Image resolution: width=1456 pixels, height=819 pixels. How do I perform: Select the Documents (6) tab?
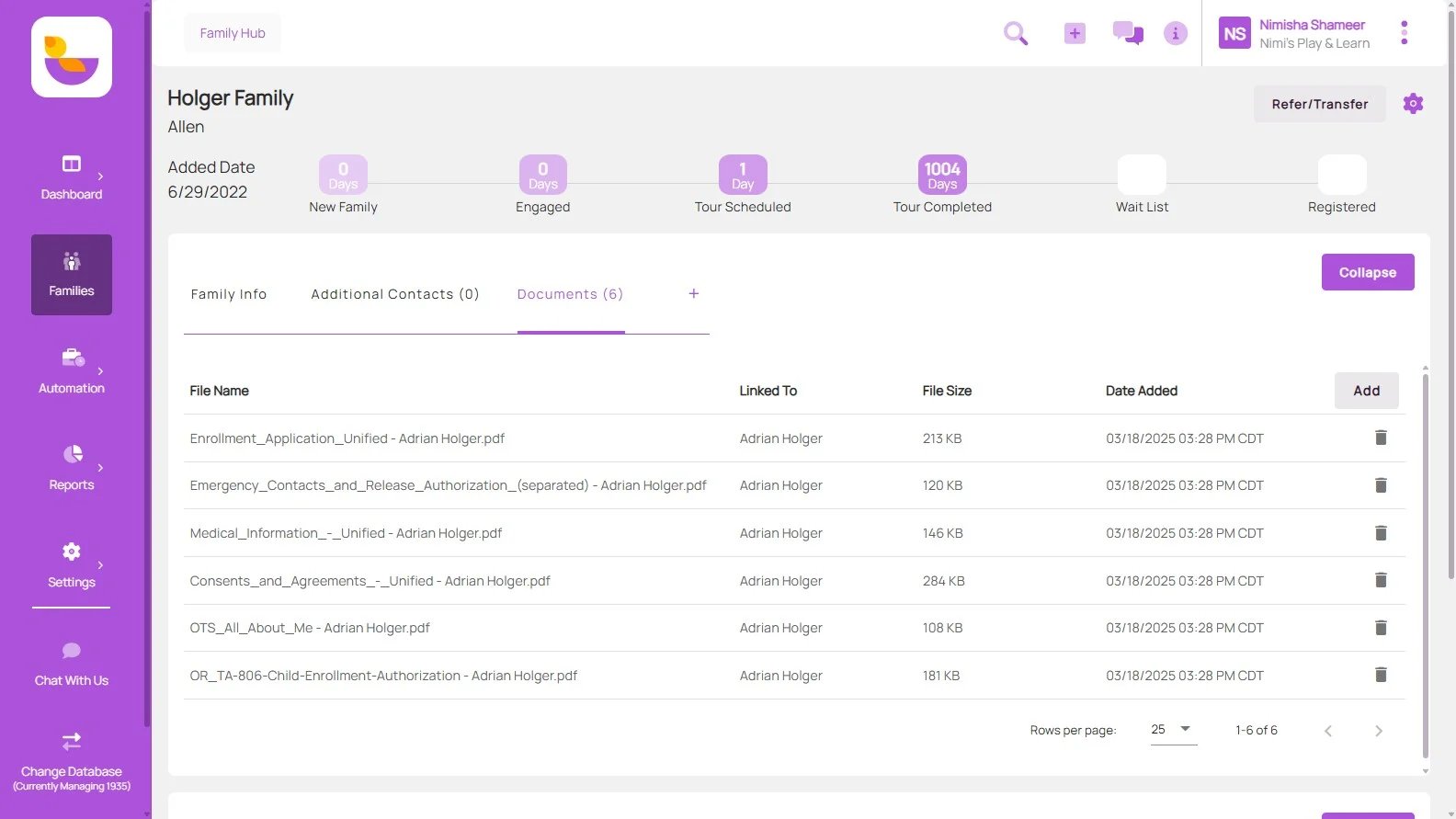[x=570, y=294]
